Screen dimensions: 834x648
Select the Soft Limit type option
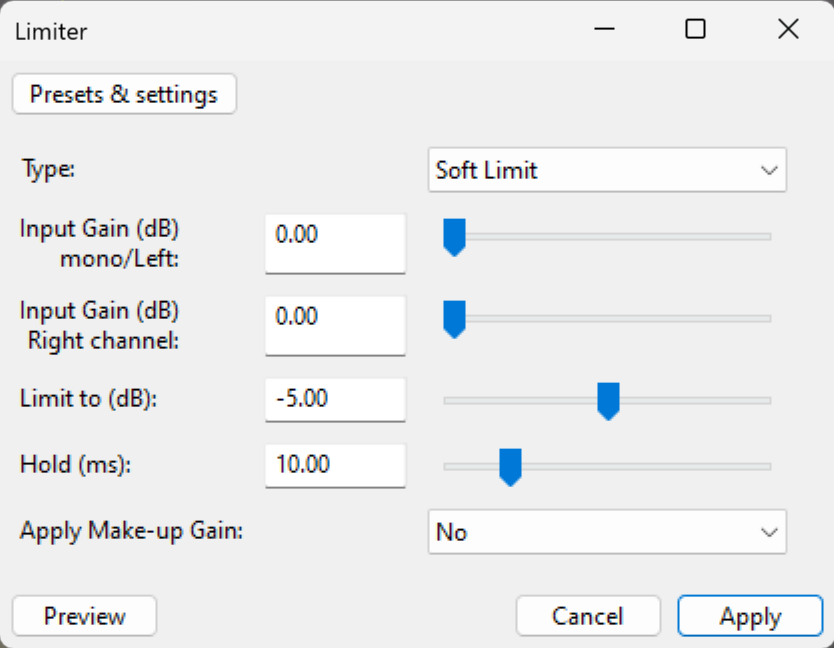coord(486,170)
